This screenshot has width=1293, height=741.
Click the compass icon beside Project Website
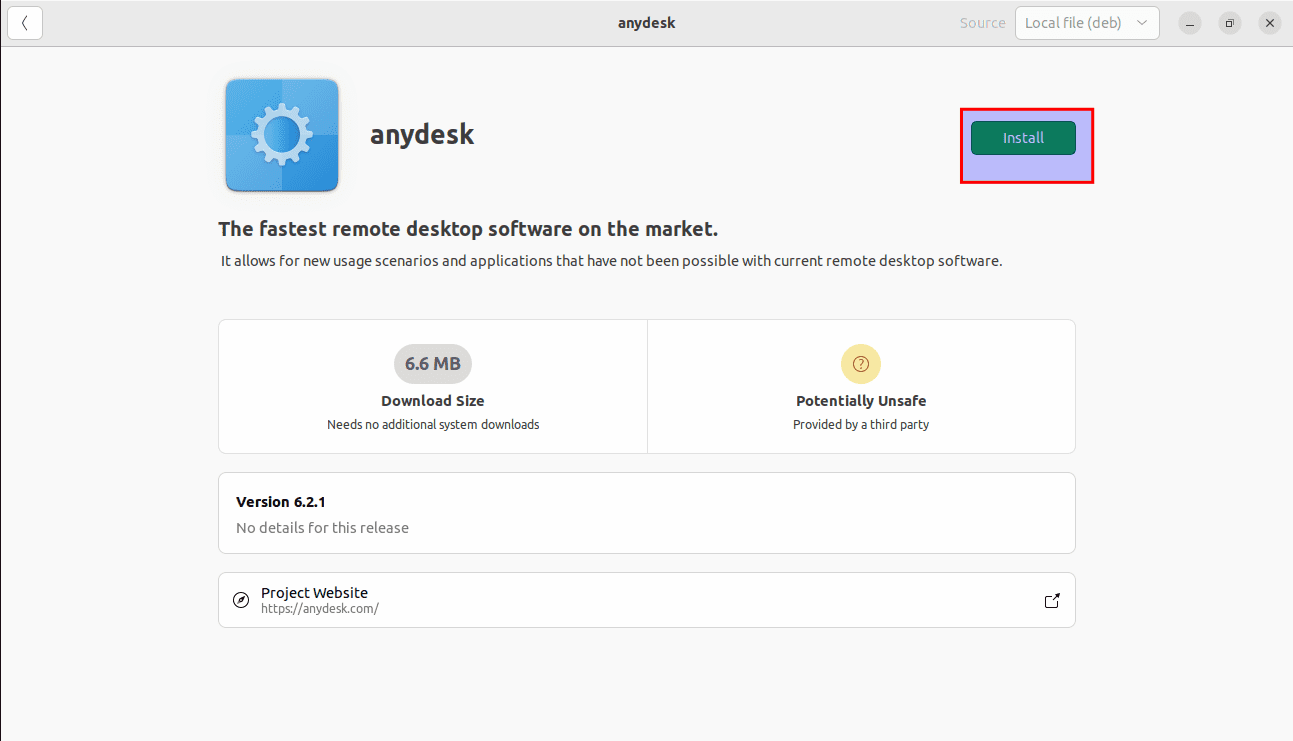tap(241, 601)
